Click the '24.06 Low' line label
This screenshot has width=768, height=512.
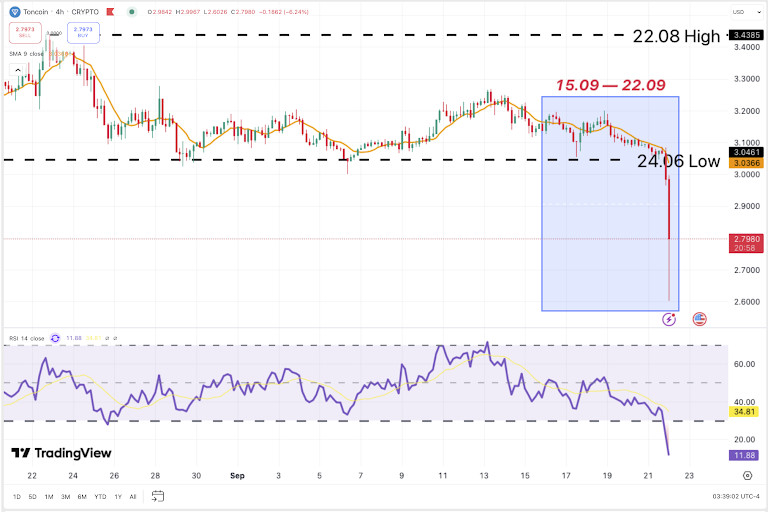pos(679,161)
